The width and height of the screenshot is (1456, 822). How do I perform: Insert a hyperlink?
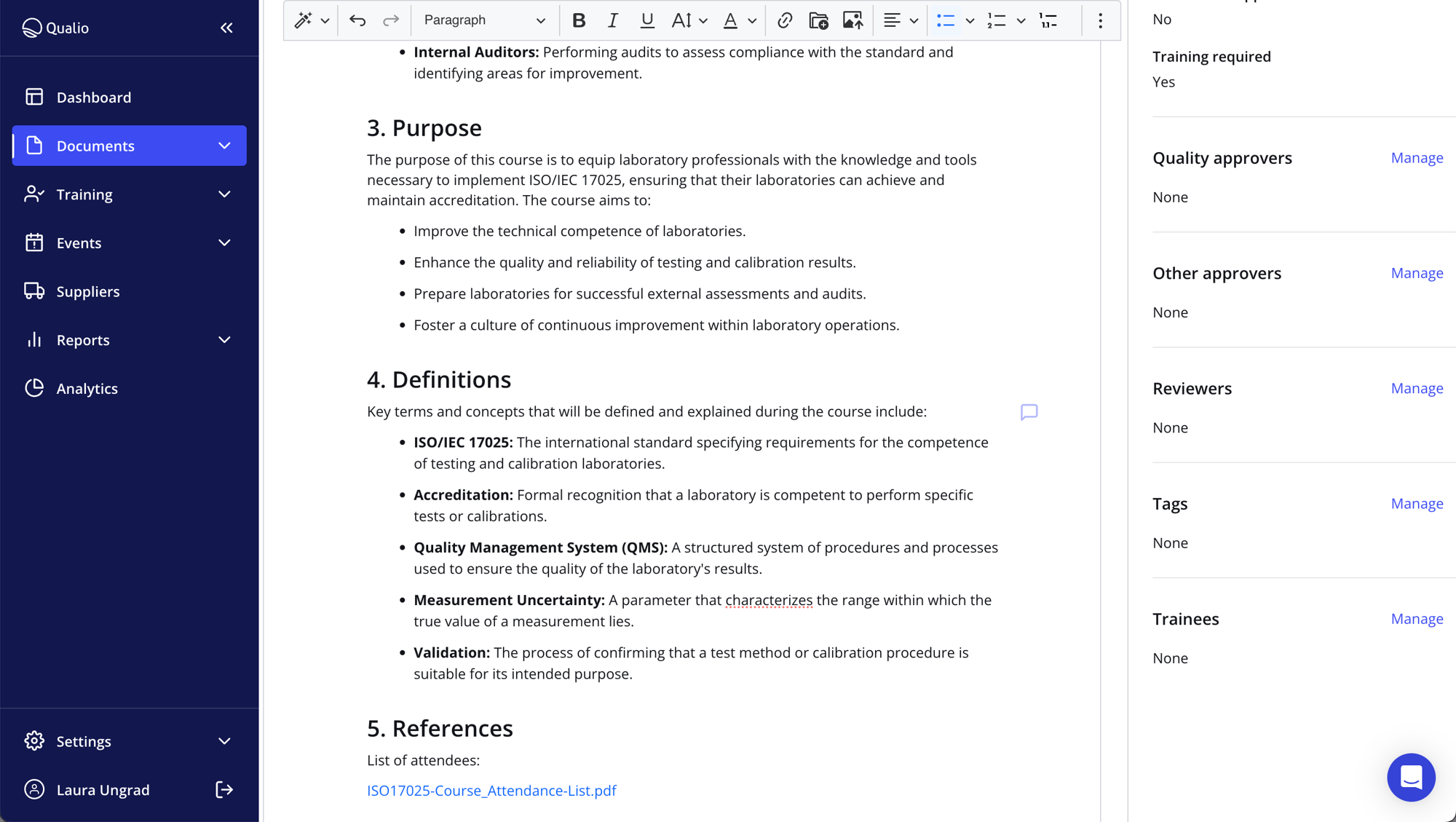785,20
